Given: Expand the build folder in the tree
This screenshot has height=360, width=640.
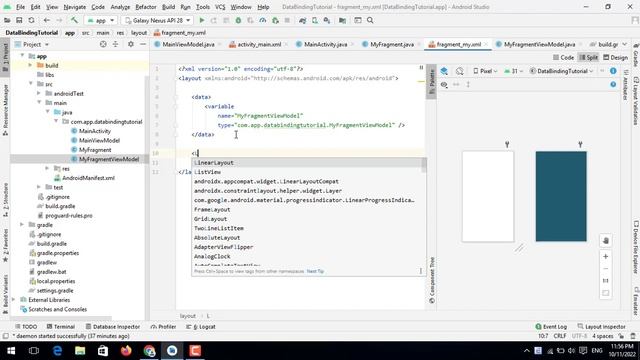Looking at the screenshot, I should [x=30, y=65].
